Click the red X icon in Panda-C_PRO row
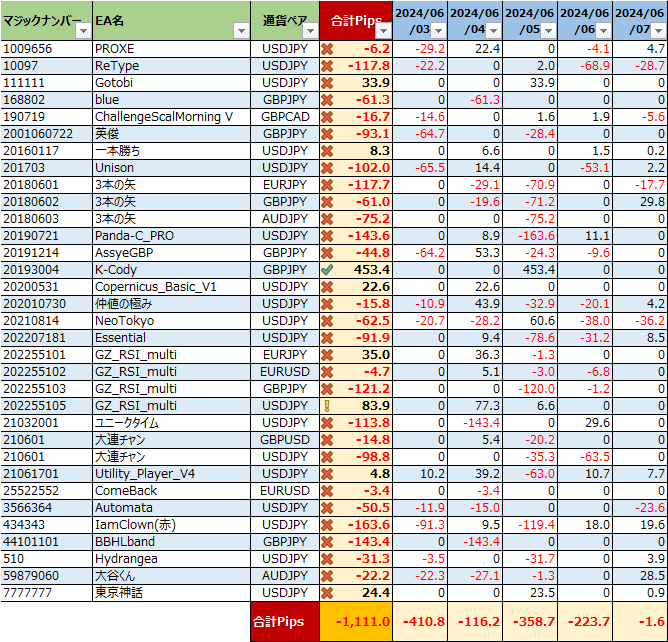Screen dimensions: 668x642 327,236
